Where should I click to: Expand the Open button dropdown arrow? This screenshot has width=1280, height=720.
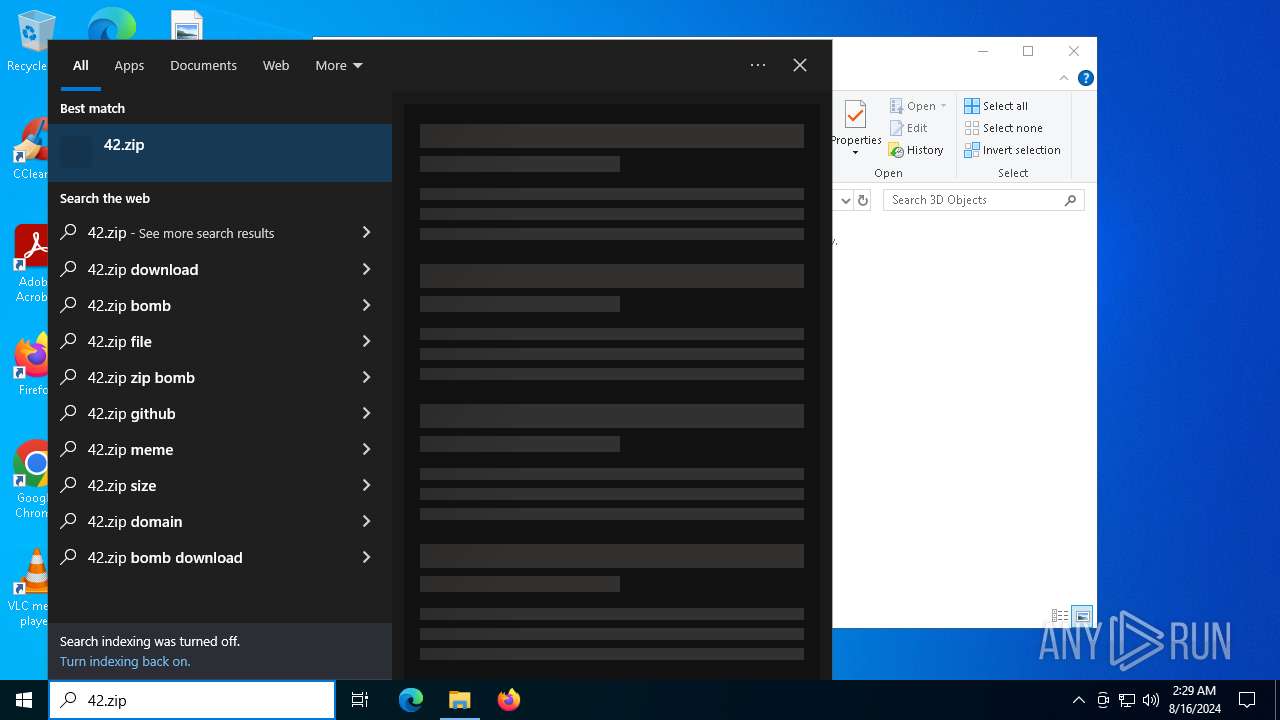943,106
